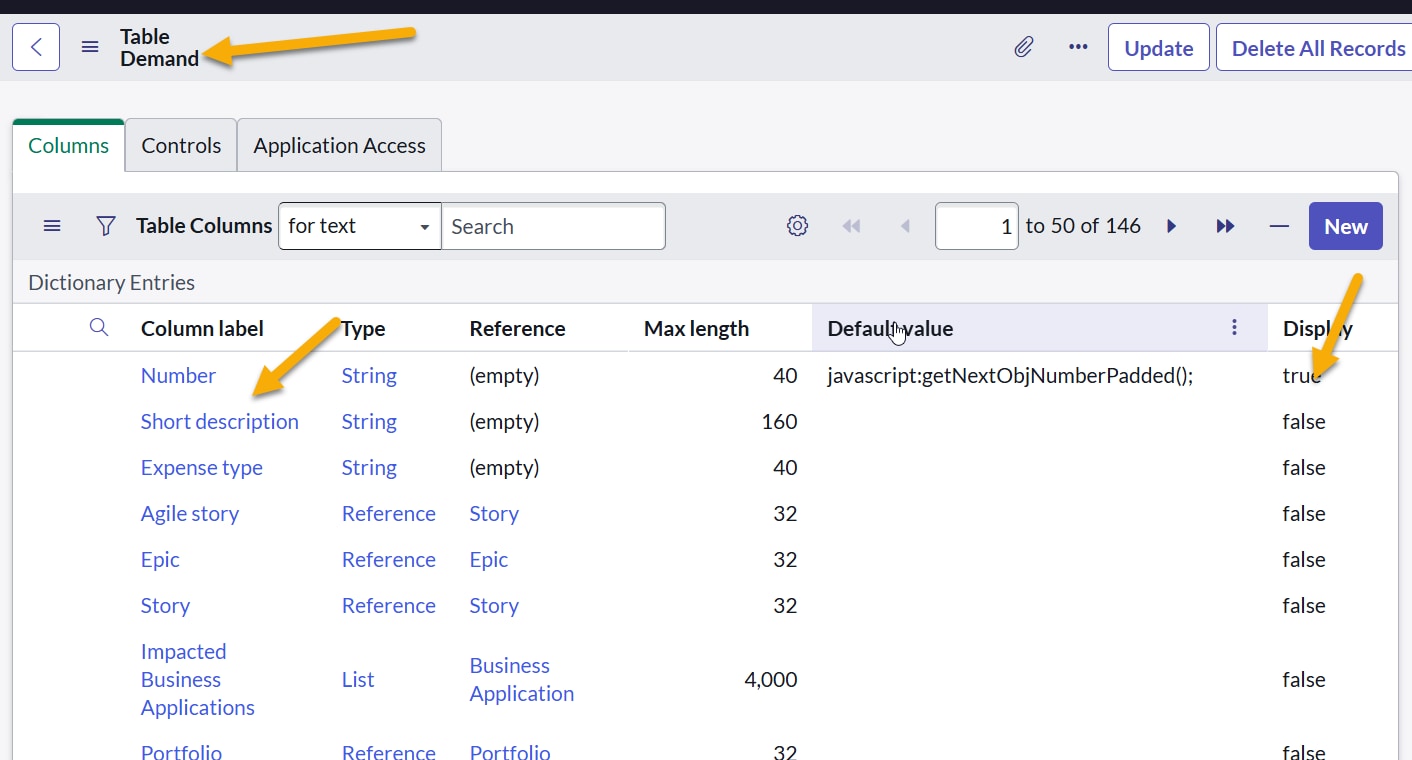
Task: Switch to the Application Access tab
Action: pyautogui.click(x=339, y=146)
